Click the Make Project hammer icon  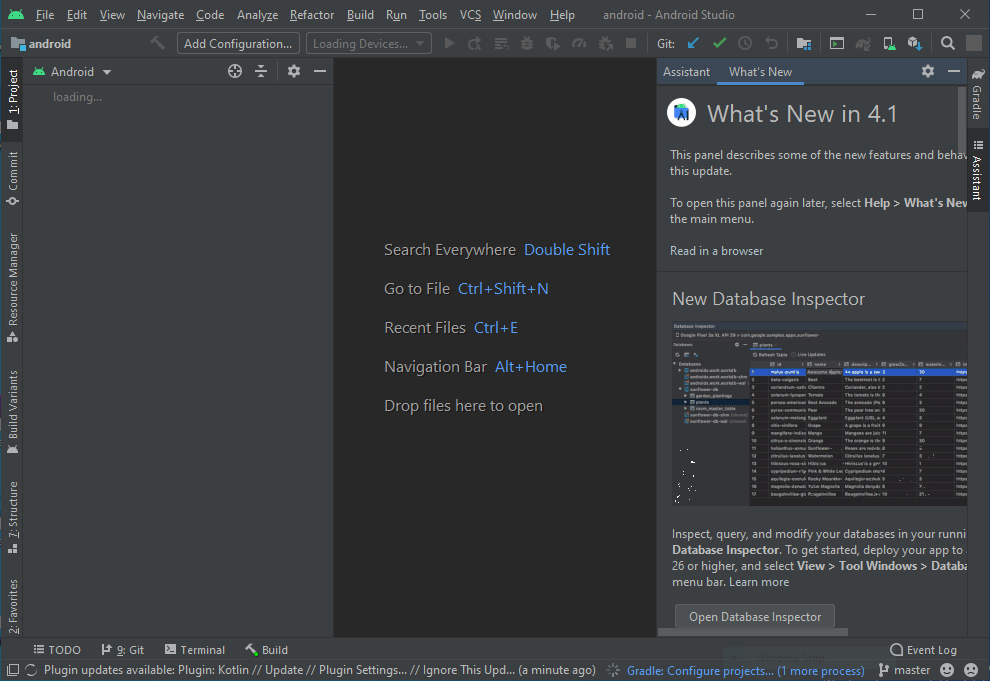(x=157, y=43)
